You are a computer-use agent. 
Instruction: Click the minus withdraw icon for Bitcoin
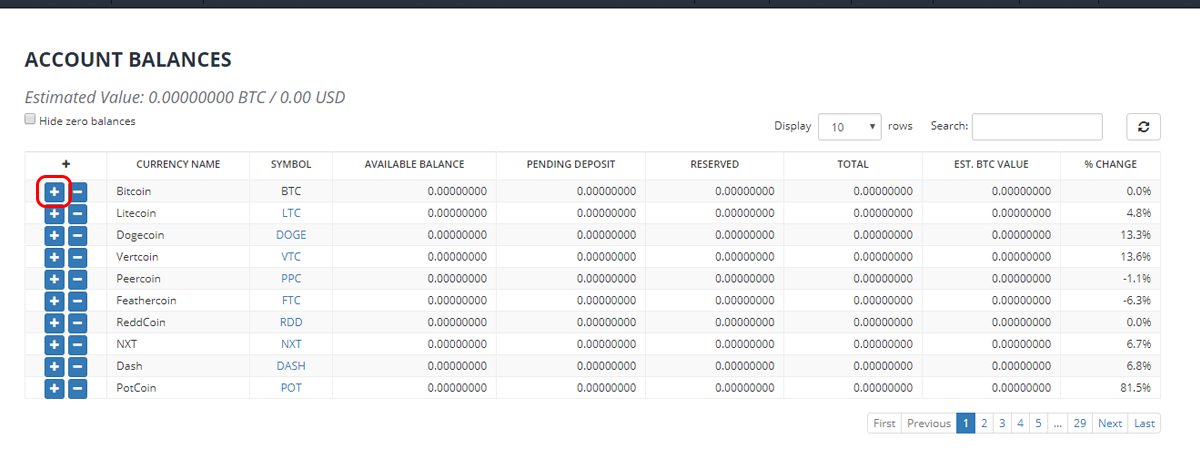78,191
